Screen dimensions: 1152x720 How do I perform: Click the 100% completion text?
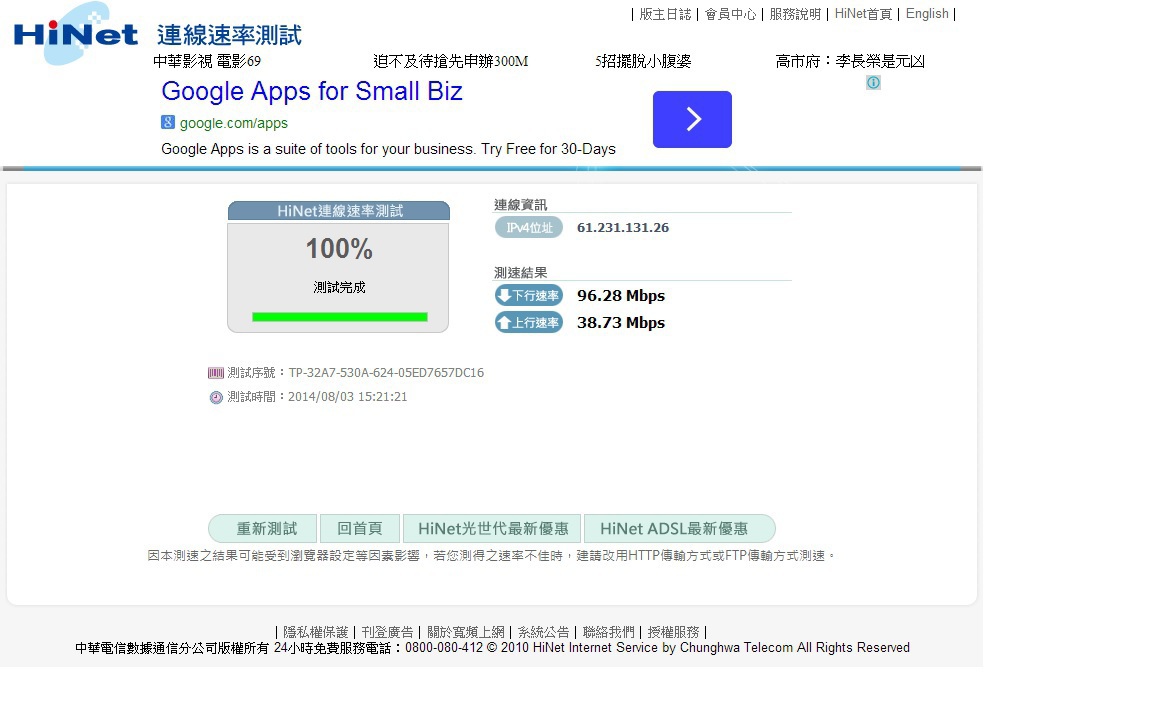click(339, 249)
